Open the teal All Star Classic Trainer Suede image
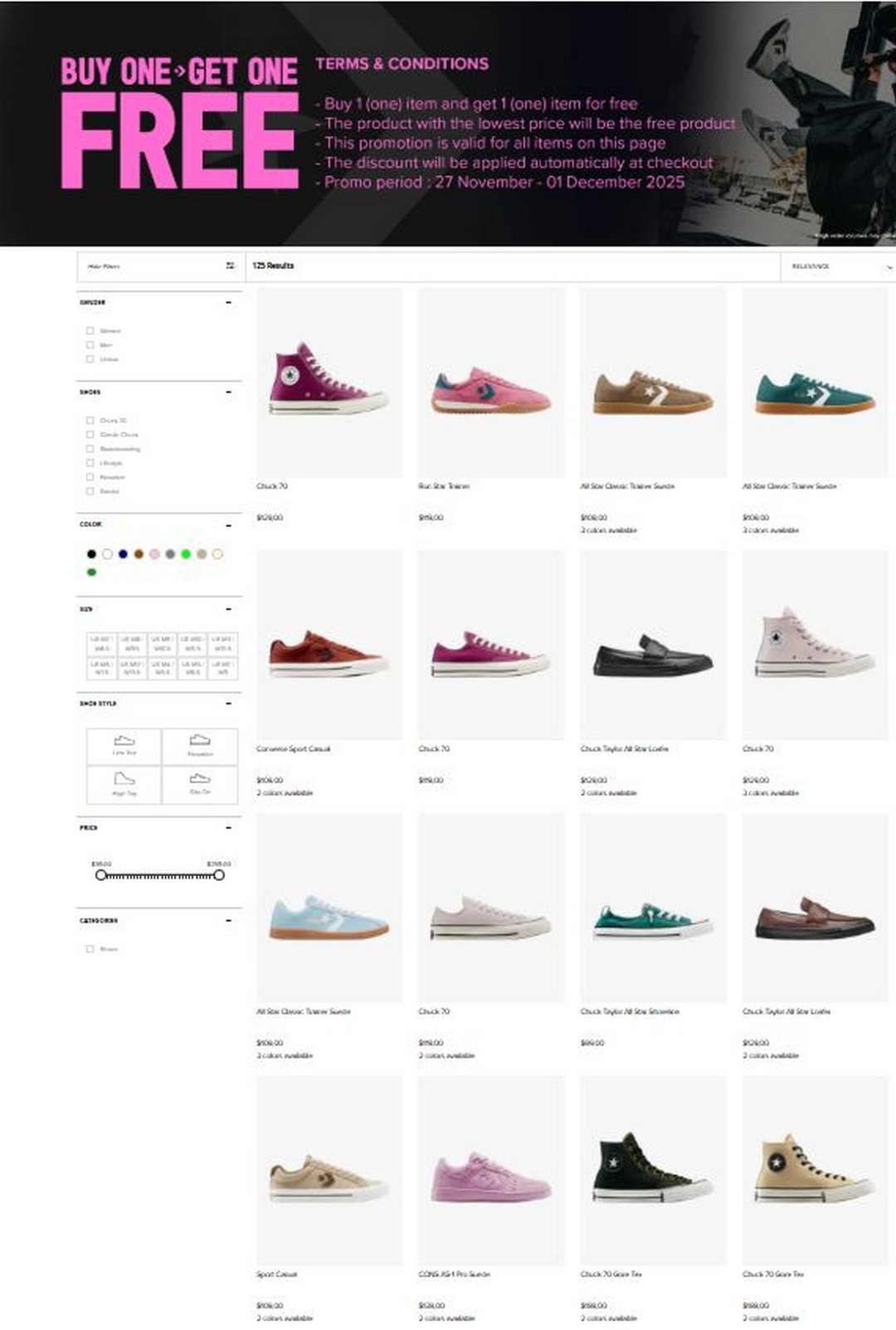This screenshot has width=896, height=1330. [x=815, y=382]
